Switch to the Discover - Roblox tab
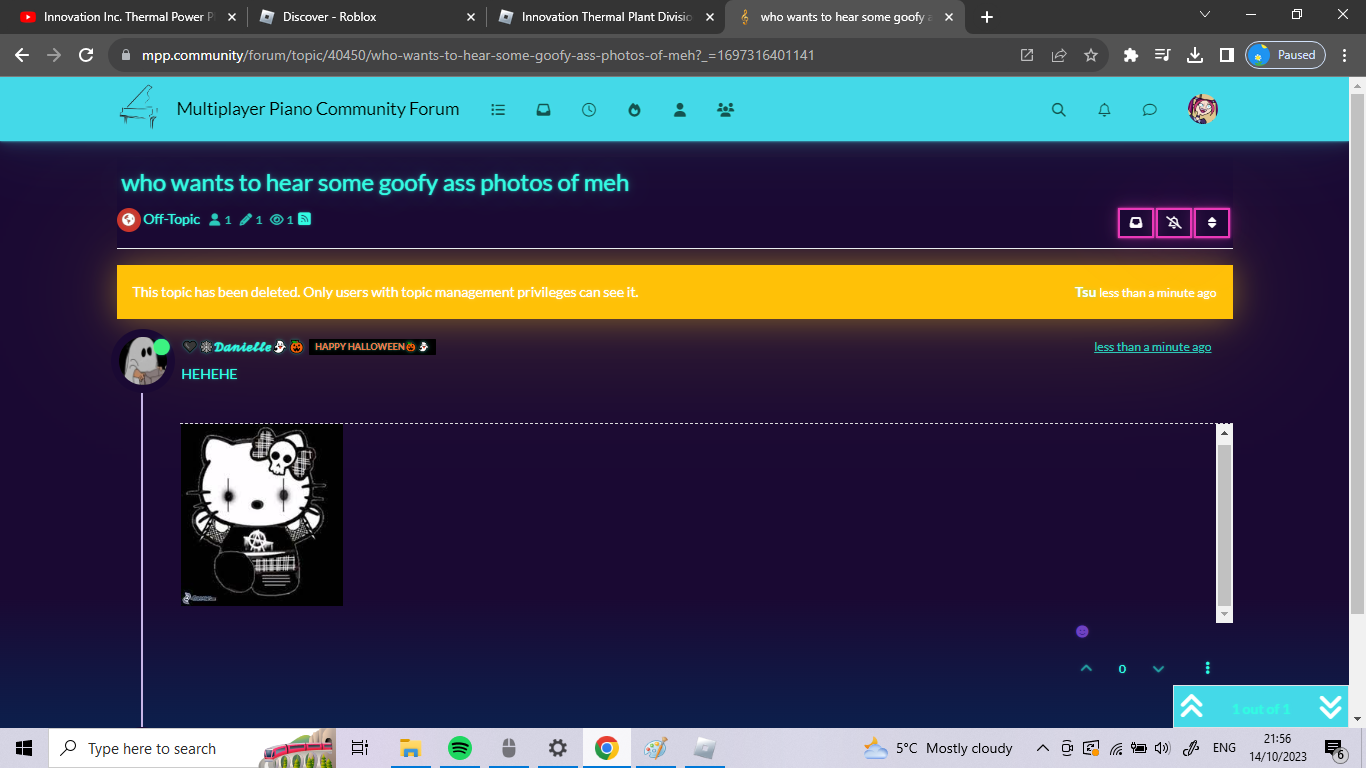Image resolution: width=1366 pixels, height=768 pixels. pyautogui.click(x=365, y=17)
